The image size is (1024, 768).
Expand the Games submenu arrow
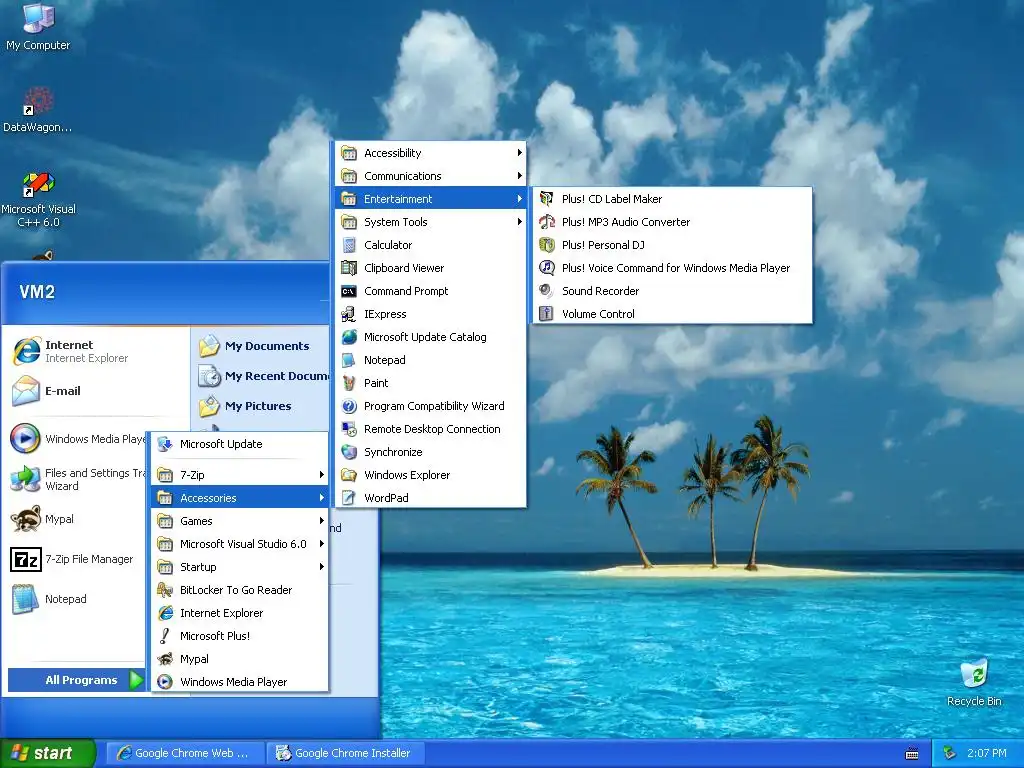[322, 520]
